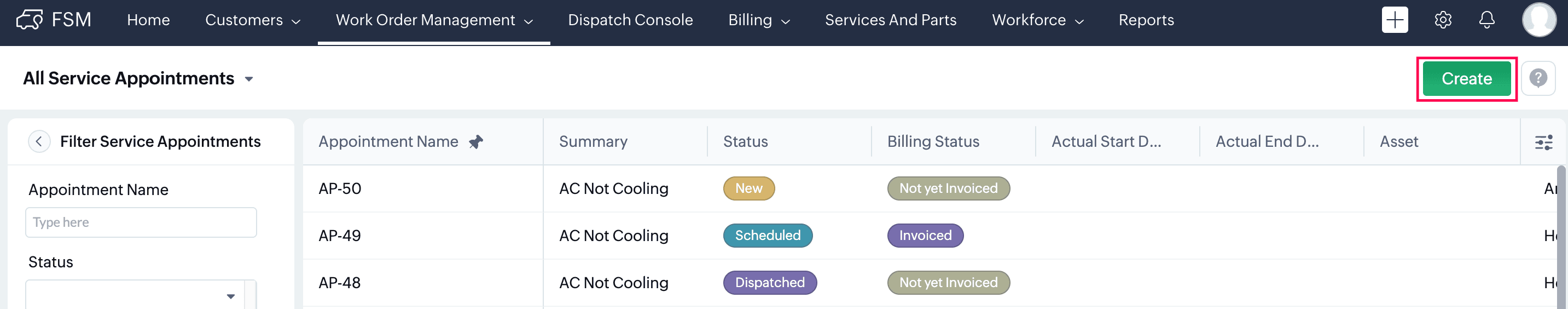Click the FSM logo icon
The height and width of the screenshot is (309, 1568).
coord(29,20)
